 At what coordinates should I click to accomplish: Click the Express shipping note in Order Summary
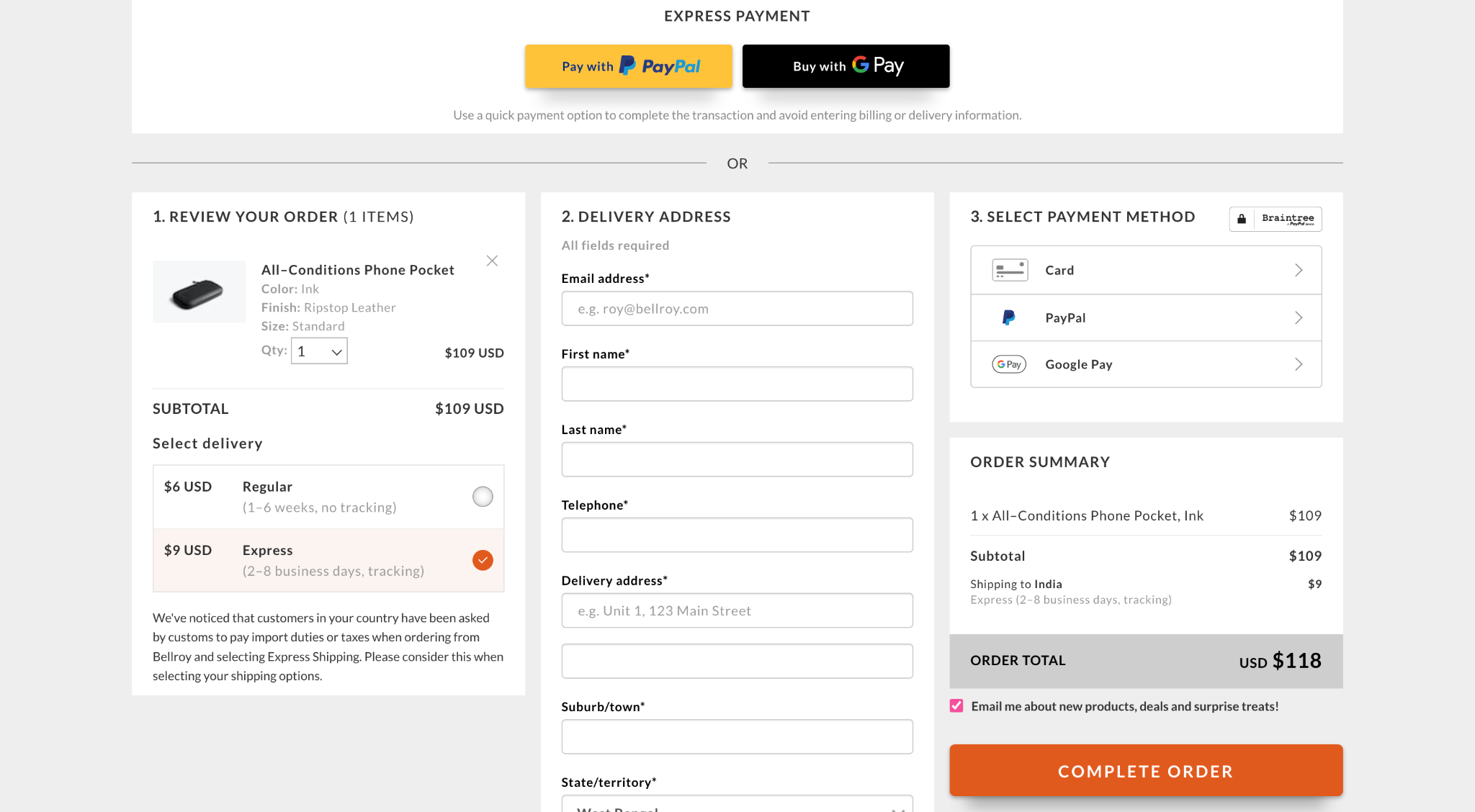(1071, 600)
